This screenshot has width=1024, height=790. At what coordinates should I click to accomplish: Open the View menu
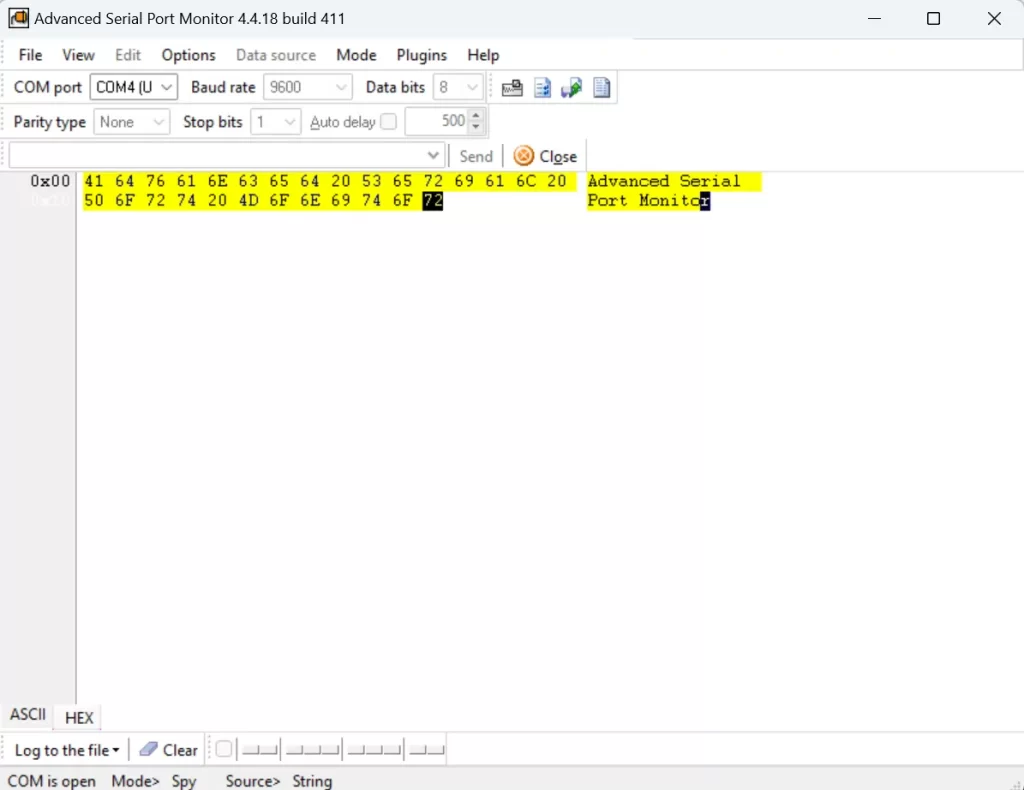(x=78, y=55)
